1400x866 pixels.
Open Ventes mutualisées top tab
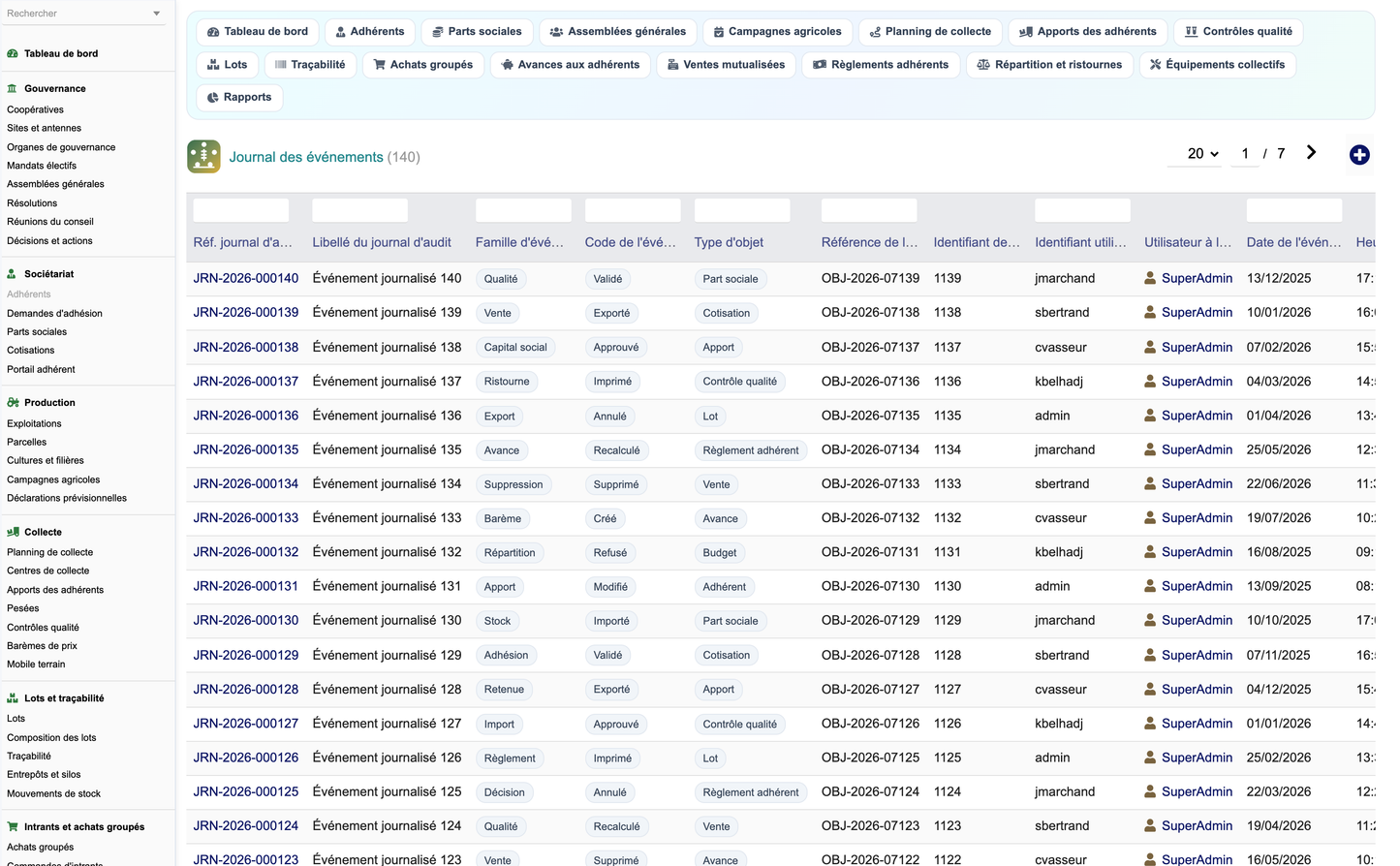click(726, 65)
